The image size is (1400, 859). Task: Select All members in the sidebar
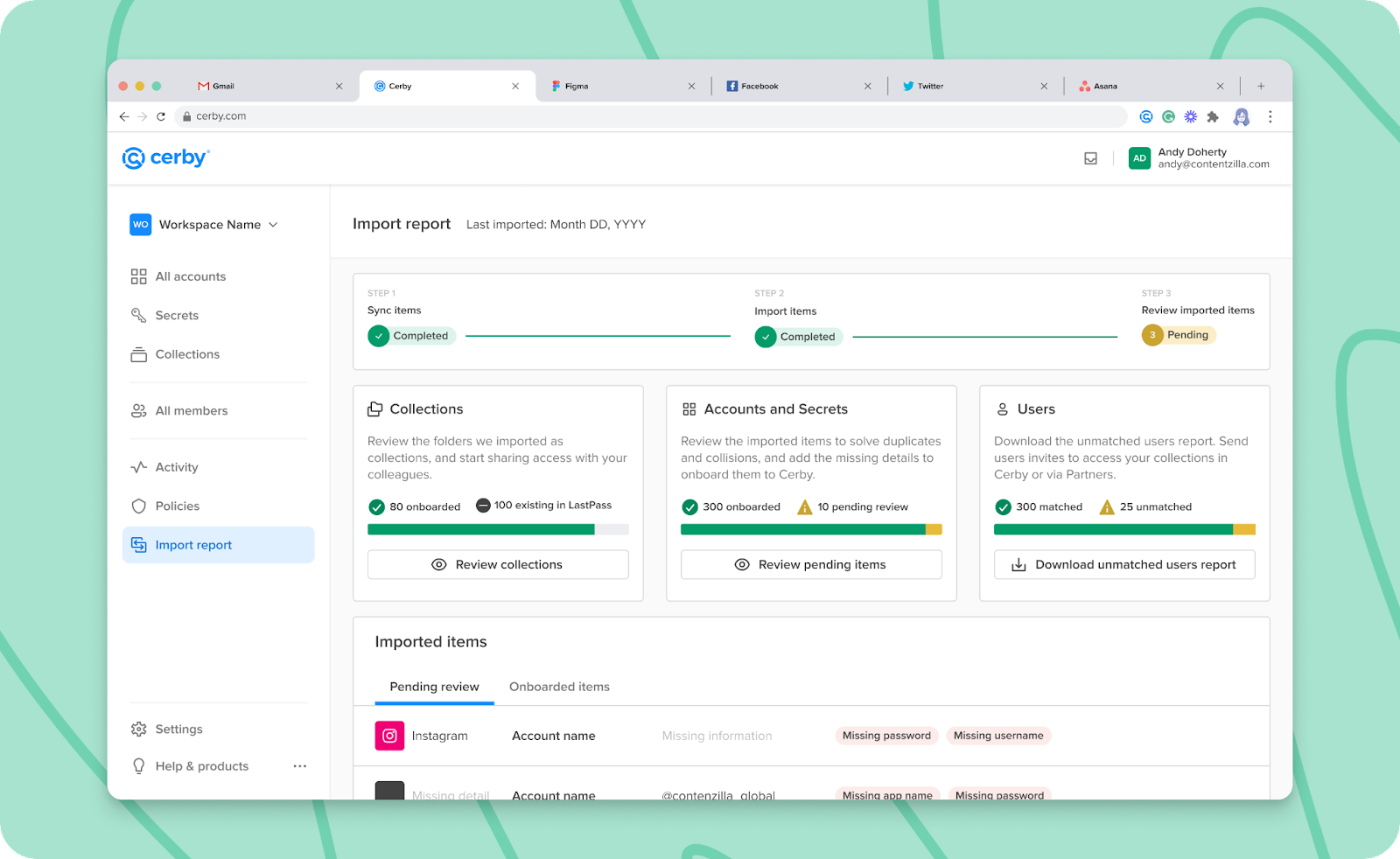coord(191,410)
